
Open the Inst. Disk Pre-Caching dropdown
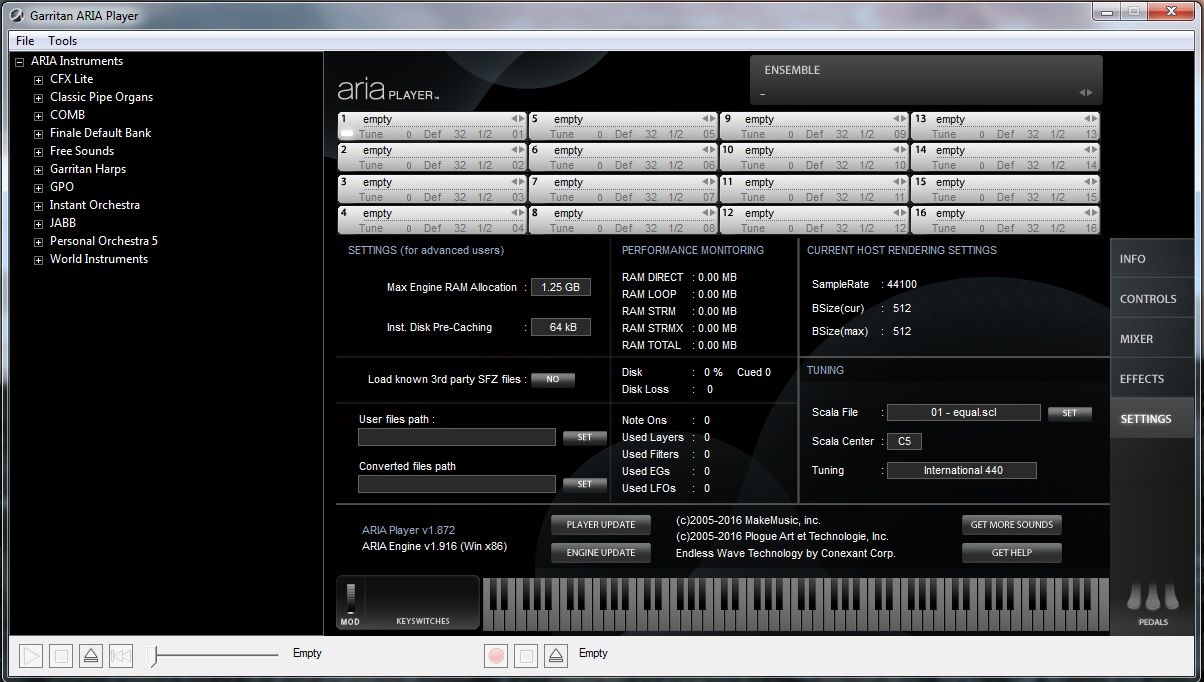click(560, 327)
